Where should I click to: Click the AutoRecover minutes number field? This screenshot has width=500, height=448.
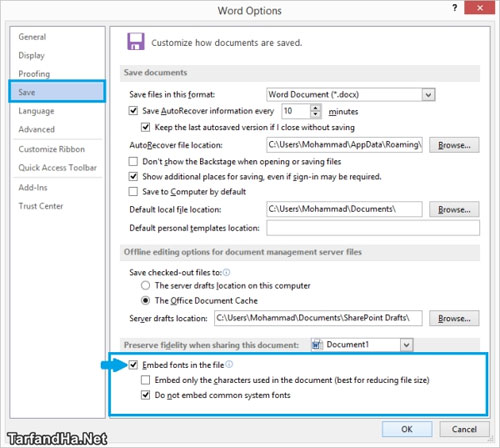pos(296,111)
